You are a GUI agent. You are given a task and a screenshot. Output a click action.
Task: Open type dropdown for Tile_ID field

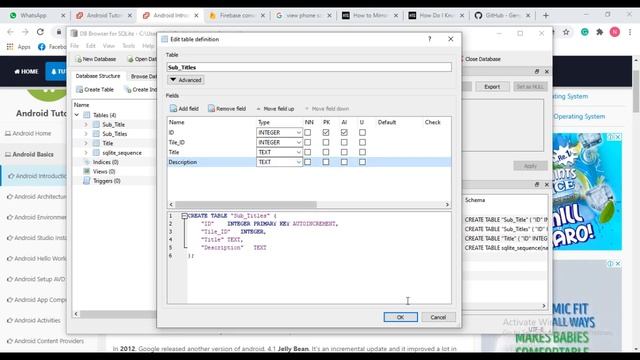coord(279,142)
